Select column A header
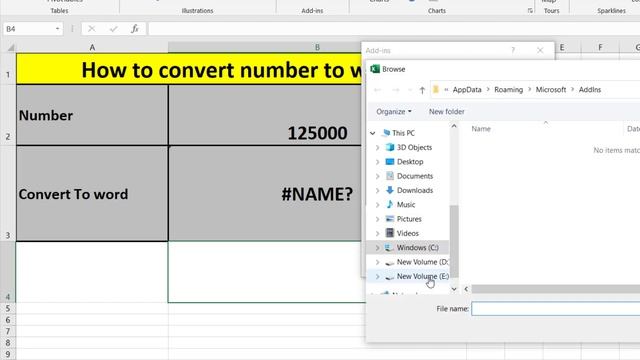The height and width of the screenshot is (360, 640). [92, 47]
